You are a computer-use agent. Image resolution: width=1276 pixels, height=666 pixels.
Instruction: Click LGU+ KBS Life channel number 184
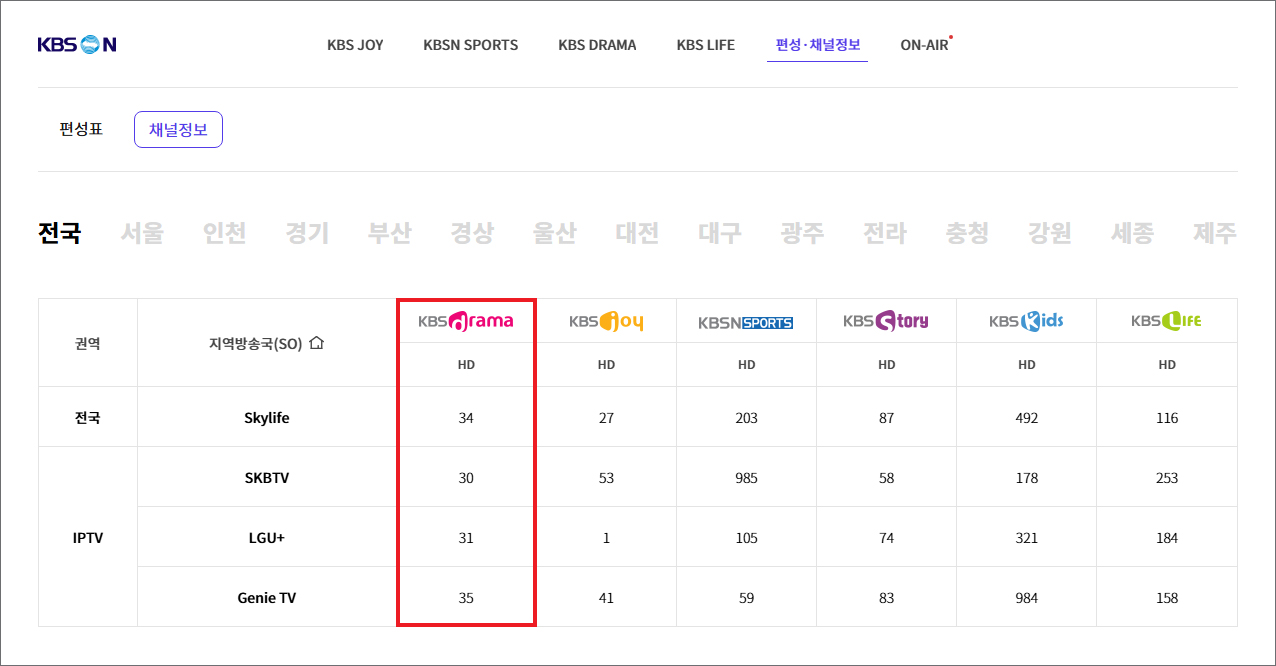[1166, 538]
